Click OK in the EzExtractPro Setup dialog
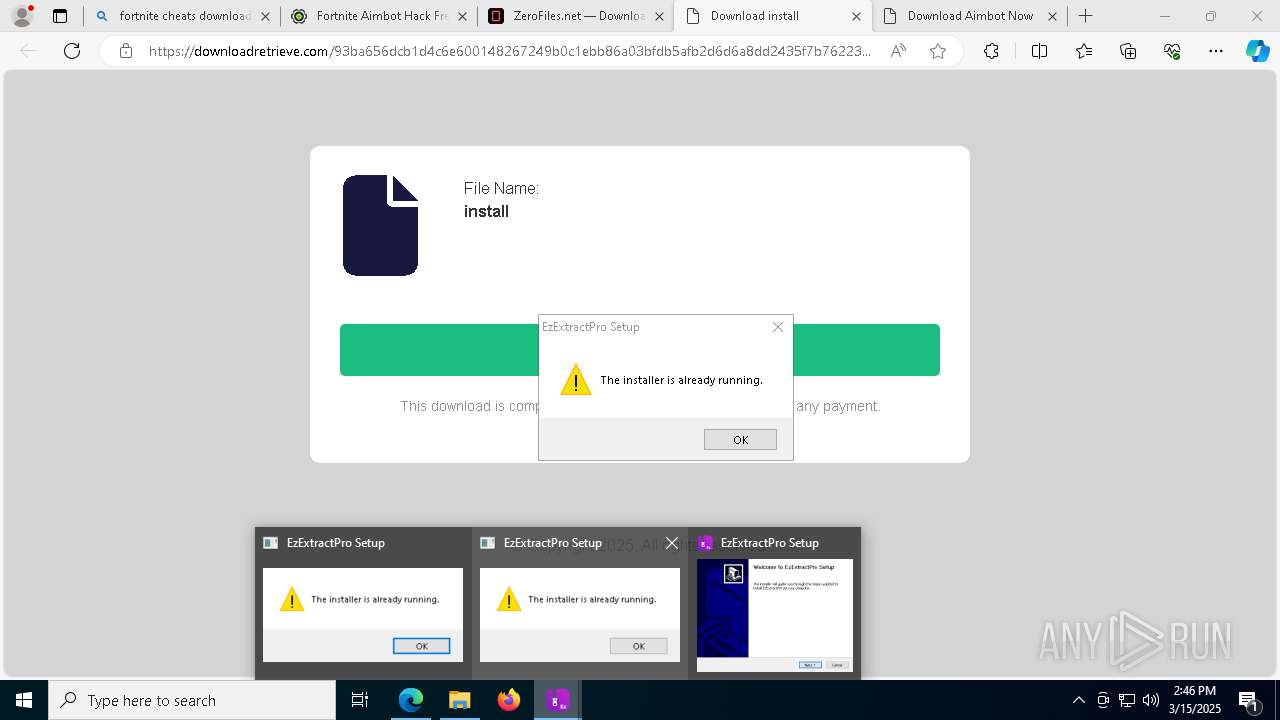This screenshot has width=1280, height=720. [x=740, y=440]
